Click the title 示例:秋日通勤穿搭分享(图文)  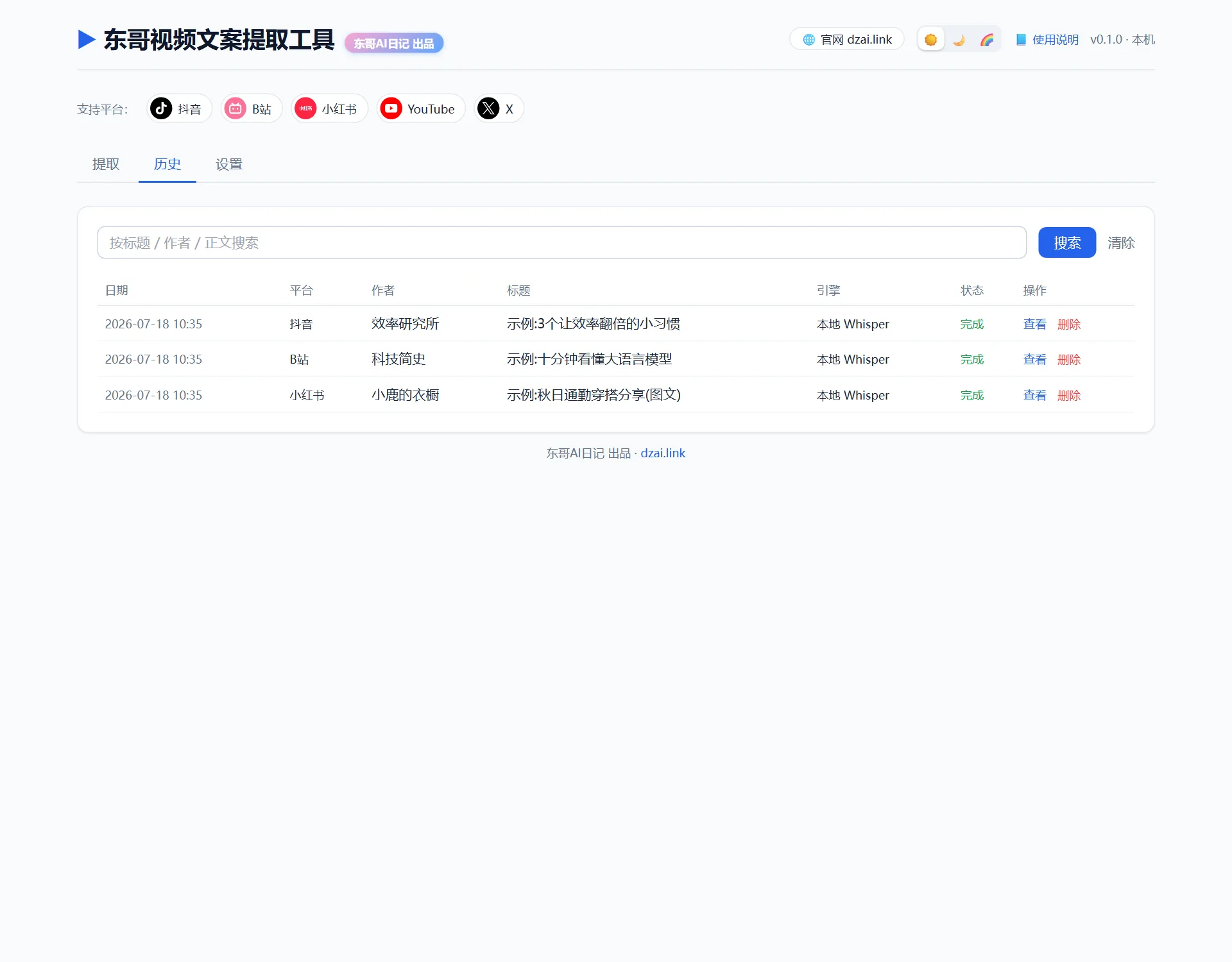[x=594, y=395]
